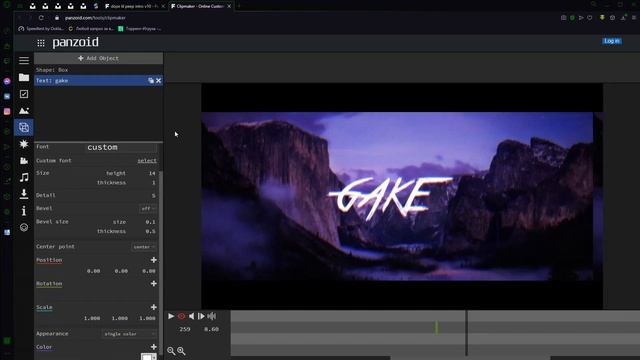The height and width of the screenshot is (360, 640).
Task: Click the timeline playhead marker
Action: (x=467, y=333)
